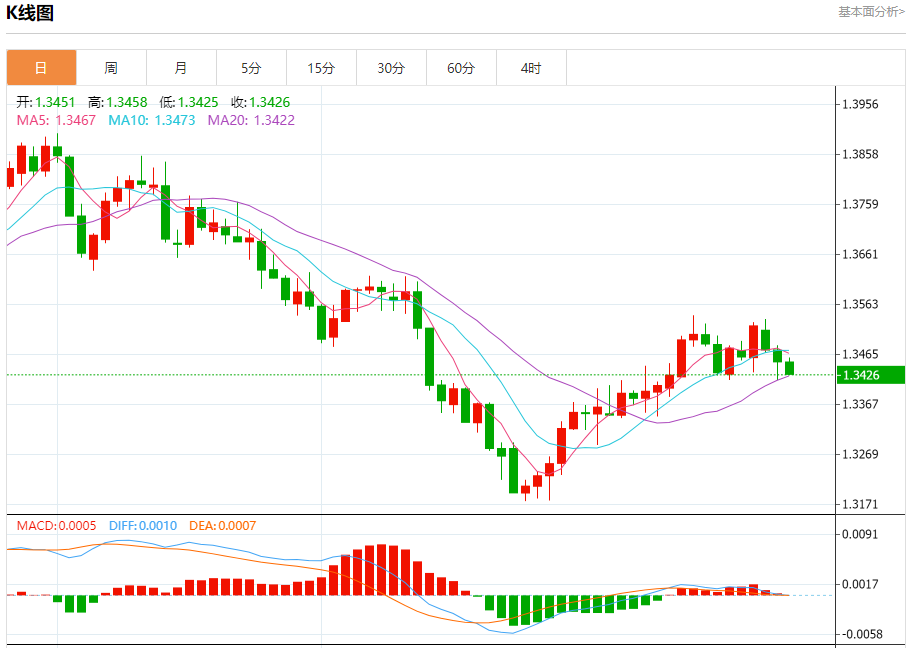This screenshot has width=911, height=648.
Task: Click the 1.3269 price axis label
Action: (x=860, y=454)
